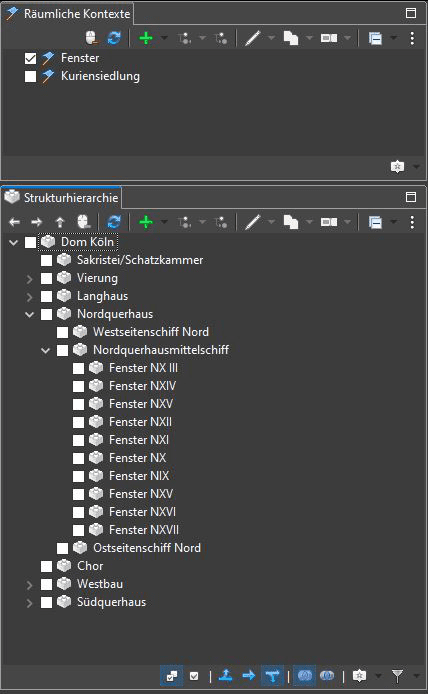Refresh the Räumliche Kontexte panel
This screenshot has width=428, height=694.
(114, 38)
